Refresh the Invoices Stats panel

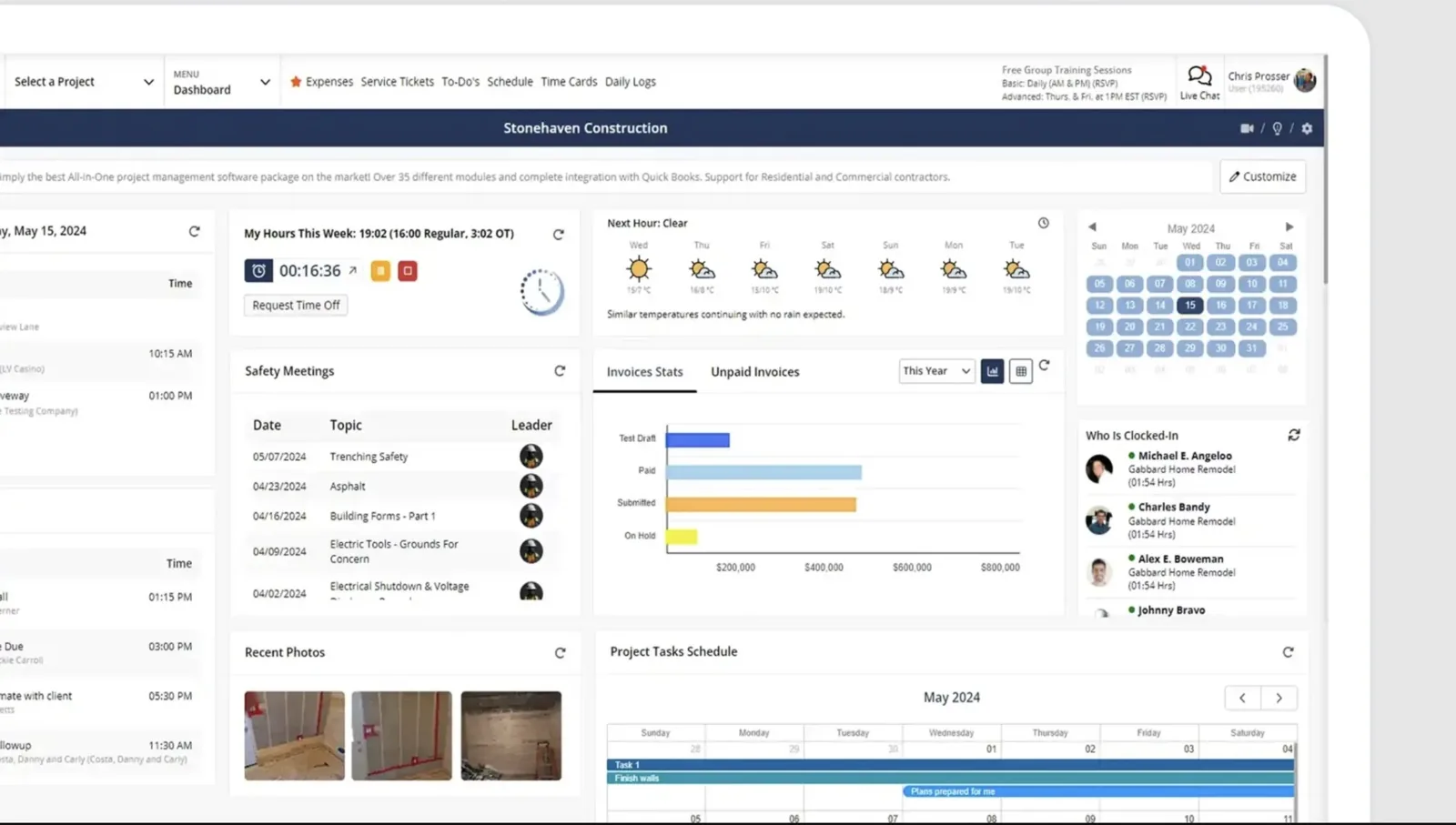click(x=1045, y=366)
